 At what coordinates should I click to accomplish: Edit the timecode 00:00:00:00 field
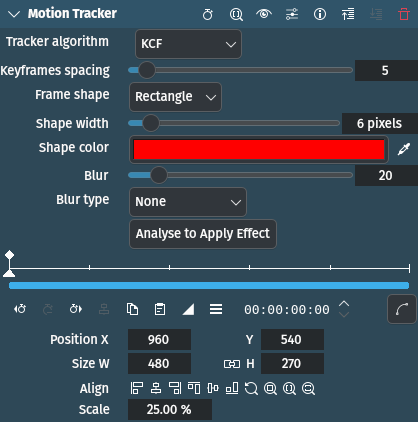pos(287,310)
